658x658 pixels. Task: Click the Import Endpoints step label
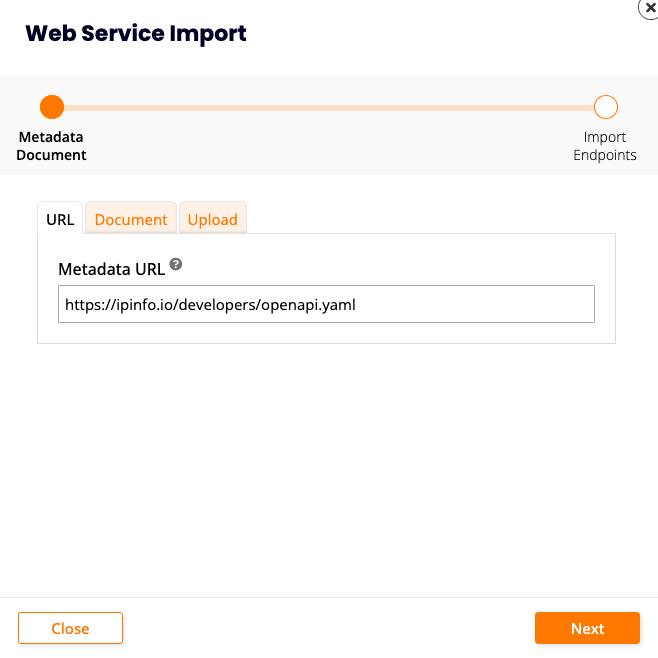click(605, 146)
